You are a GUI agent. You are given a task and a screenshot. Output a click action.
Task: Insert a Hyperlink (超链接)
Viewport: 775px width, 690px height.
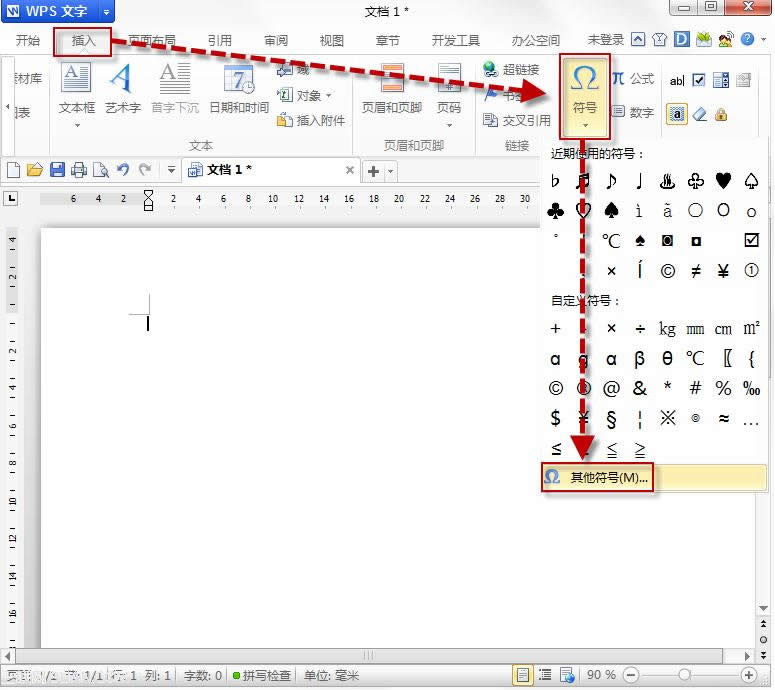pos(512,70)
